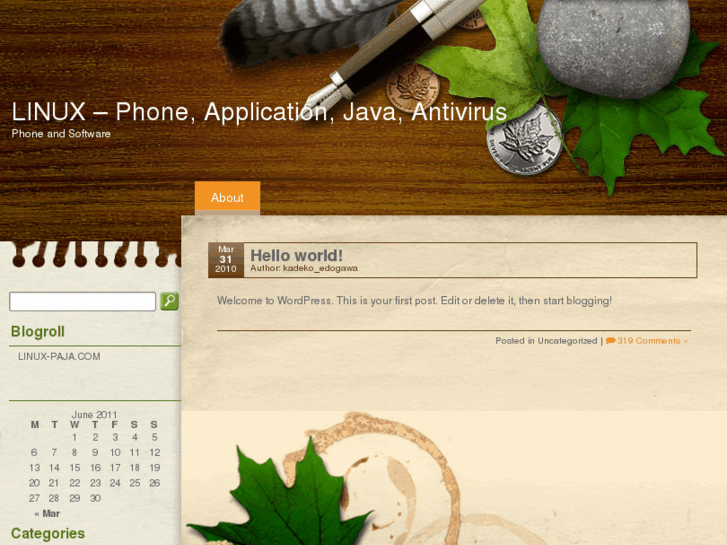Click the sidebar search input field
The width and height of the screenshot is (727, 545).
(83, 301)
